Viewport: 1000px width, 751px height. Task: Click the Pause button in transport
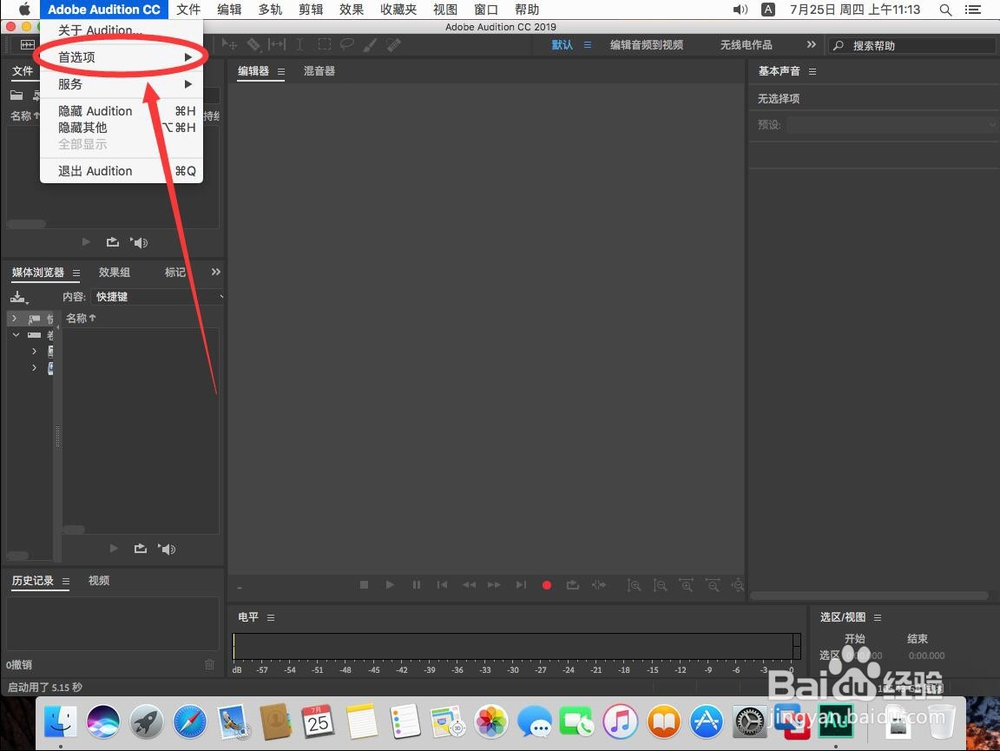click(416, 585)
